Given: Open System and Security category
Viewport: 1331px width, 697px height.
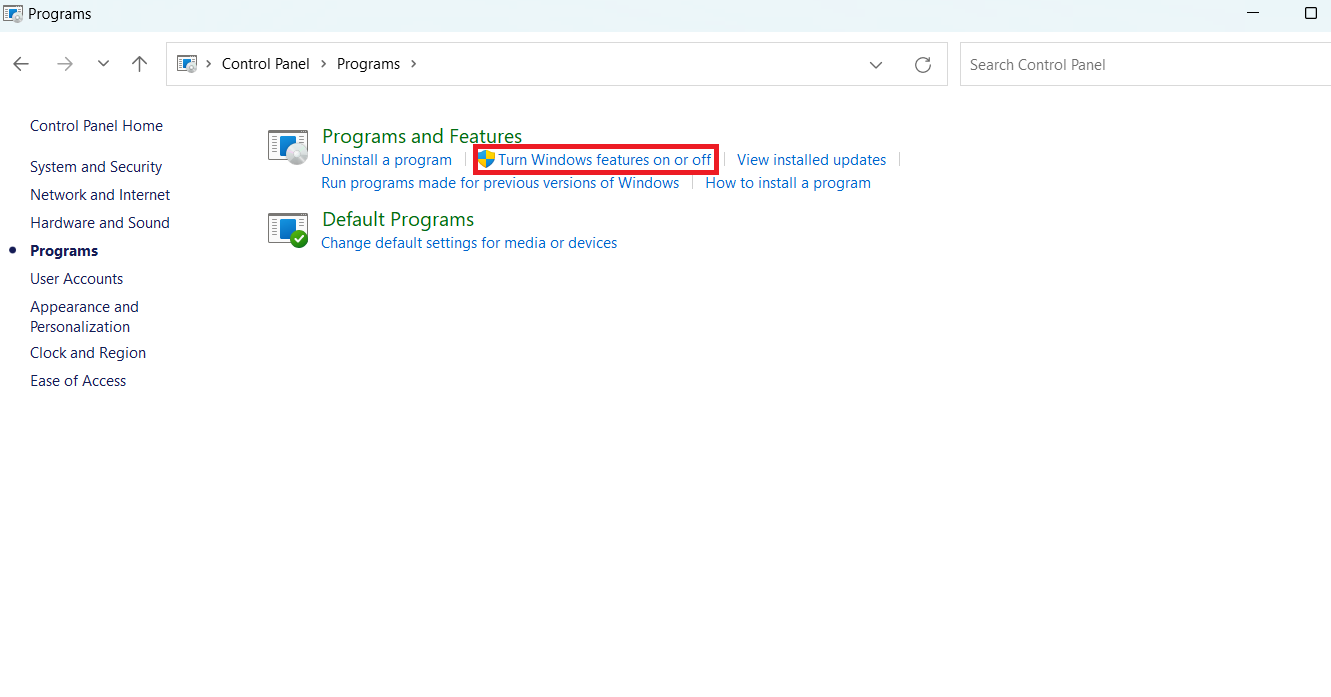Looking at the screenshot, I should coord(96,167).
